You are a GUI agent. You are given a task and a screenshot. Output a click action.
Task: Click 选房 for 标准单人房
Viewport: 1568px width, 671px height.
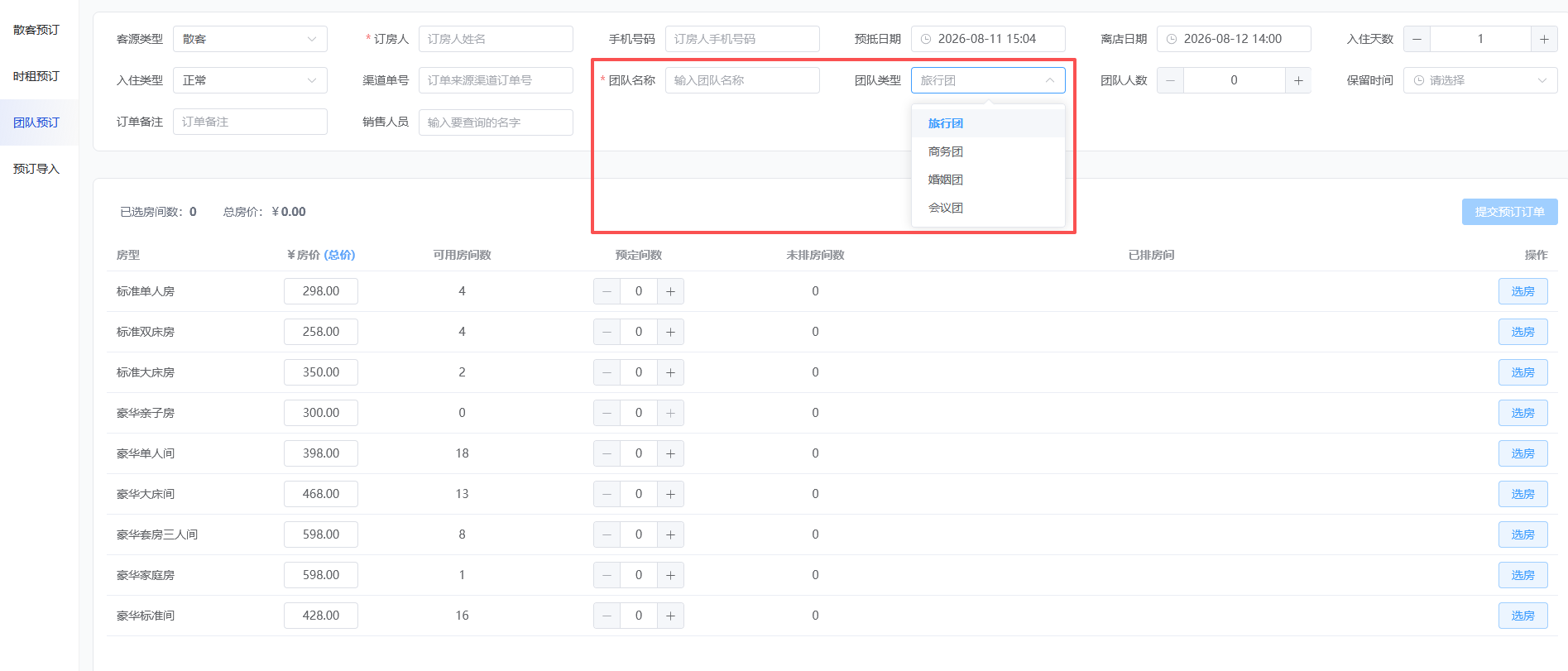click(x=1522, y=291)
